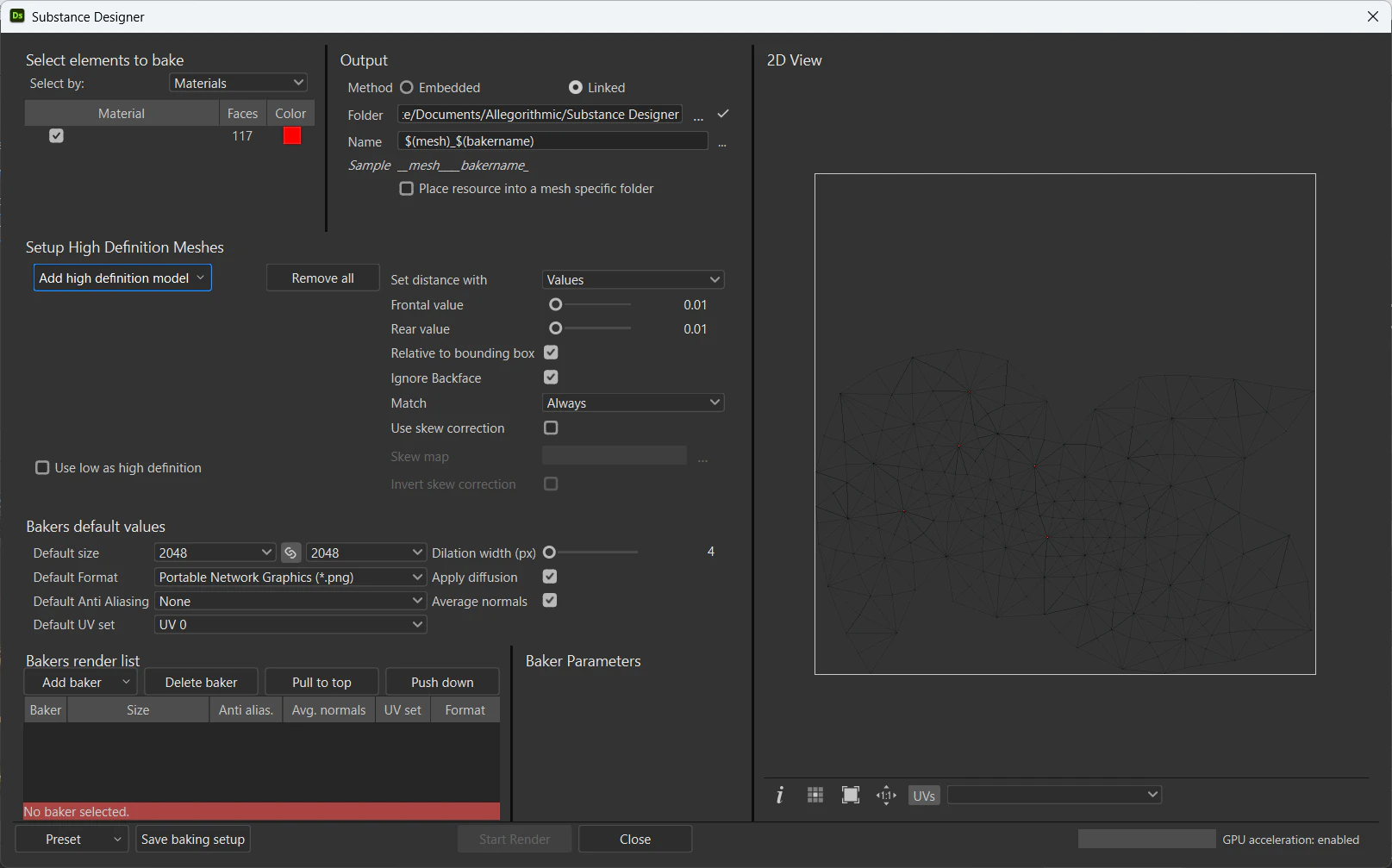Click the Avg. normals column header
The height and width of the screenshot is (868, 1392).
coord(328,709)
